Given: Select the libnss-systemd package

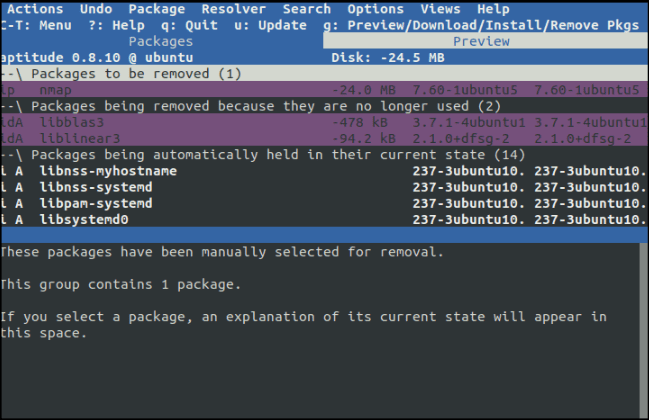Looking at the screenshot, I should (x=96, y=187).
